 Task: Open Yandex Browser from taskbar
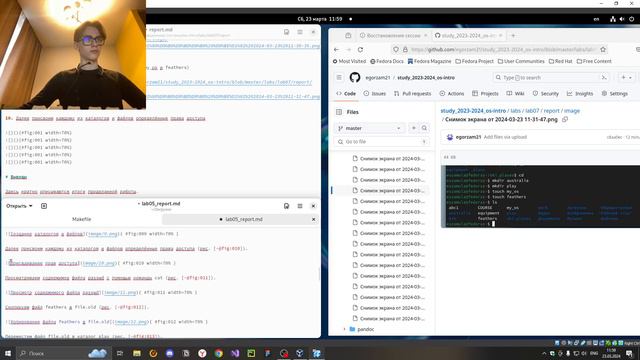pyautogui.click(x=202, y=353)
